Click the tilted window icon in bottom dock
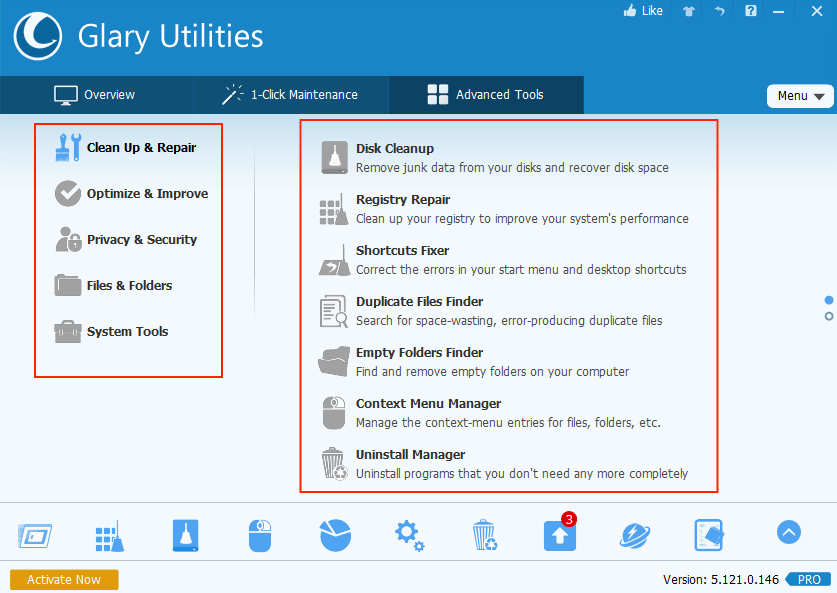 point(35,535)
